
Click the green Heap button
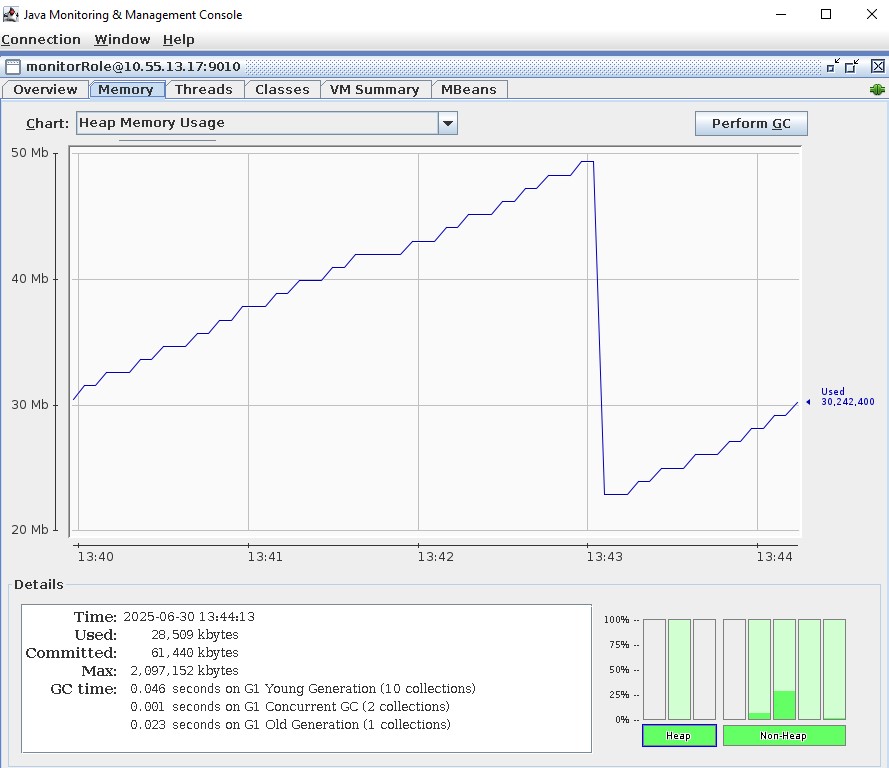click(x=678, y=736)
